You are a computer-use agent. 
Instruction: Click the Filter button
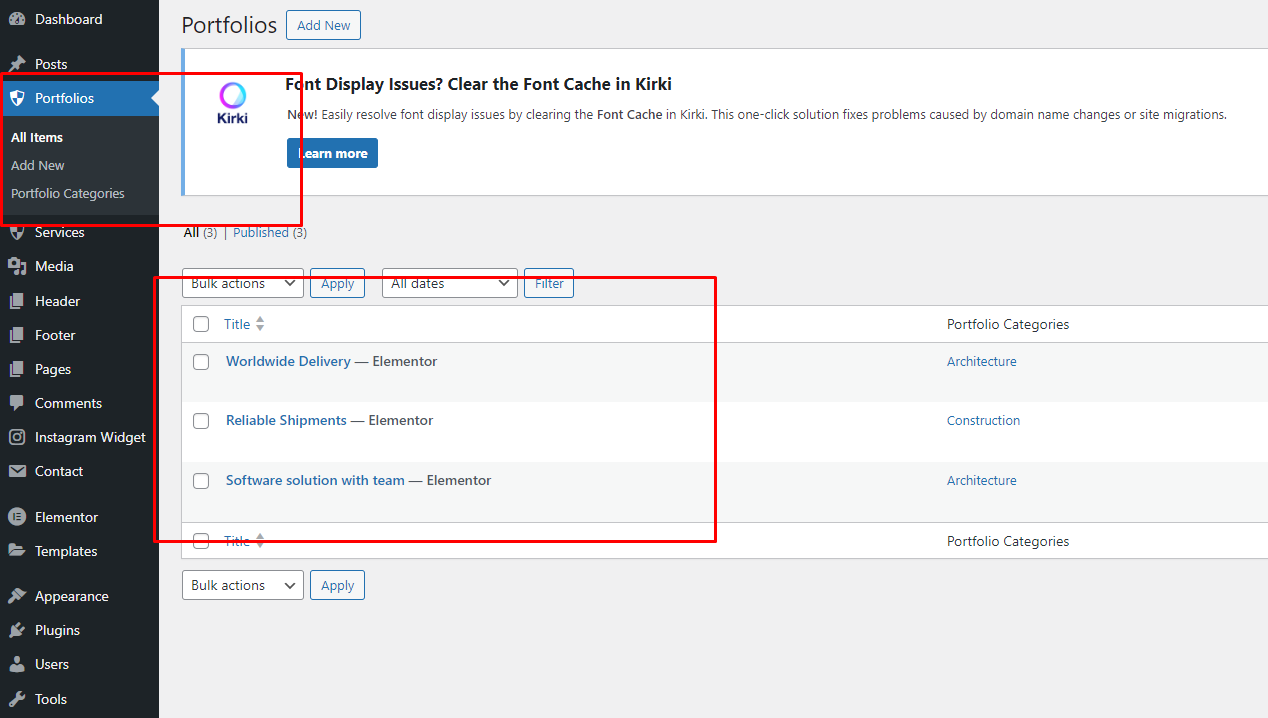tap(549, 283)
